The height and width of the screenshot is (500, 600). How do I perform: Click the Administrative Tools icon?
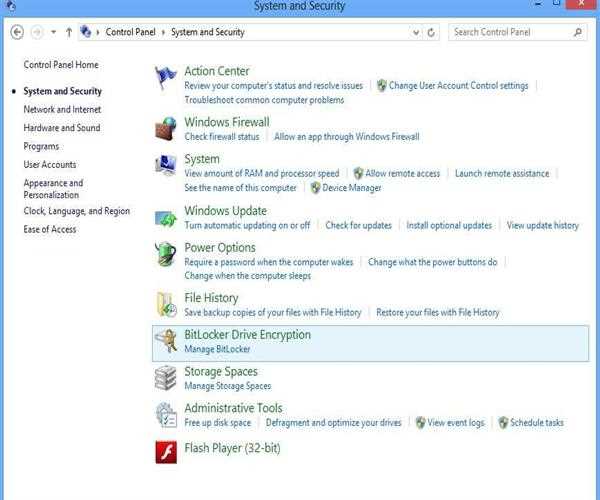click(166, 415)
